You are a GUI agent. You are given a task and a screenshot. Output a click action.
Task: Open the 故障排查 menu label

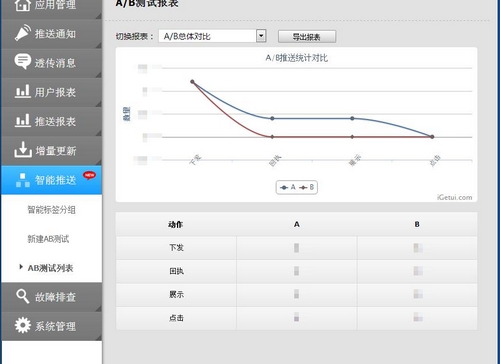tap(55, 297)
